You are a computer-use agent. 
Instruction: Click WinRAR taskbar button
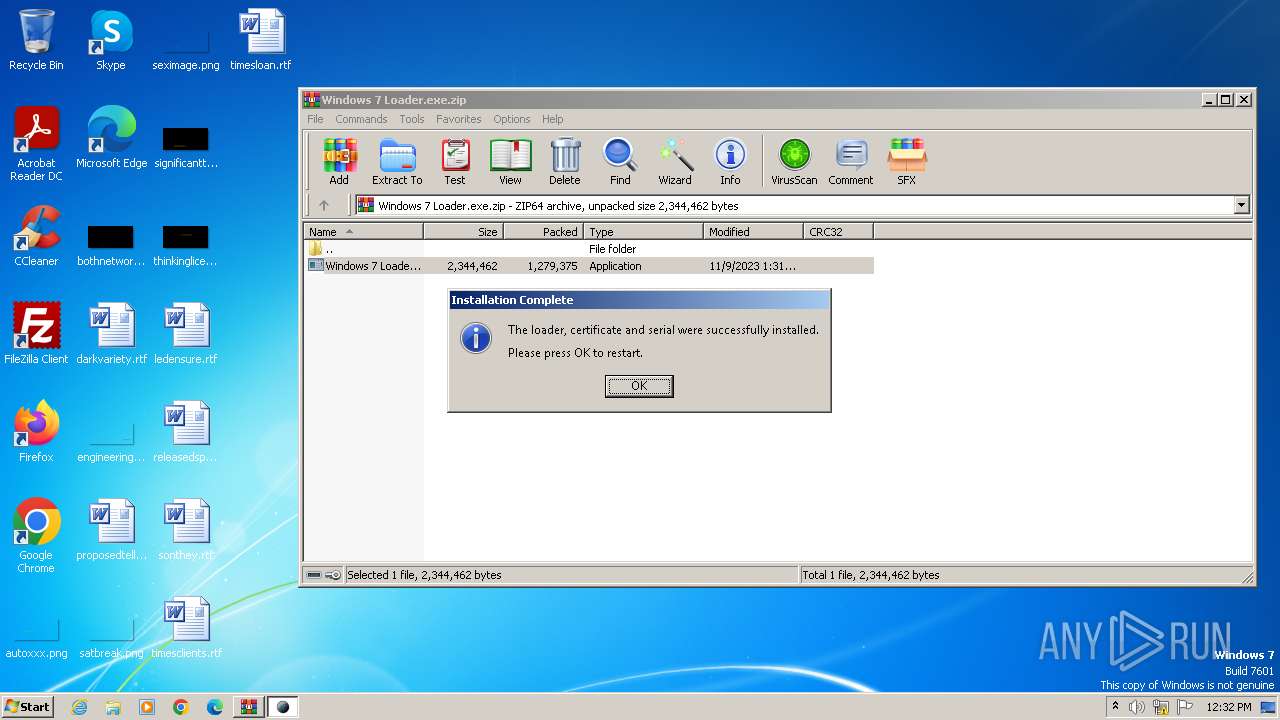248,707
